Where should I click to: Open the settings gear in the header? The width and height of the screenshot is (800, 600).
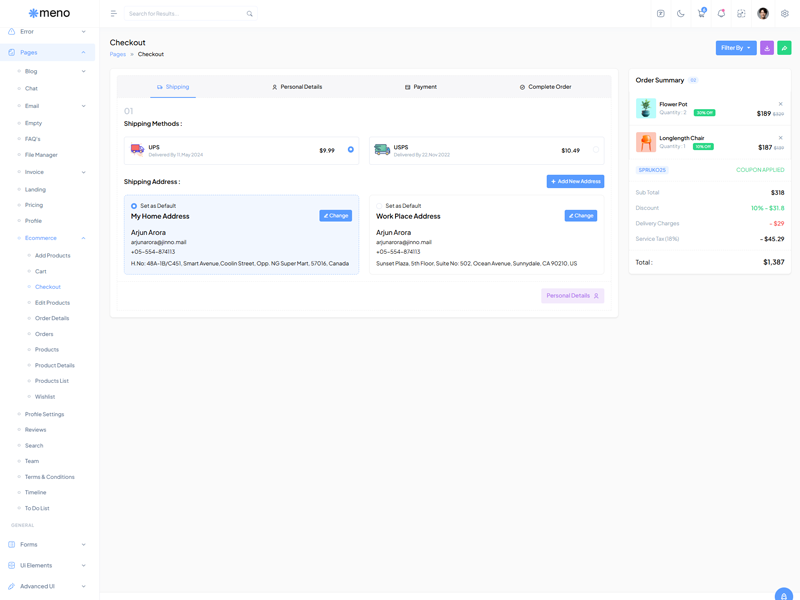tap(785, 14)
